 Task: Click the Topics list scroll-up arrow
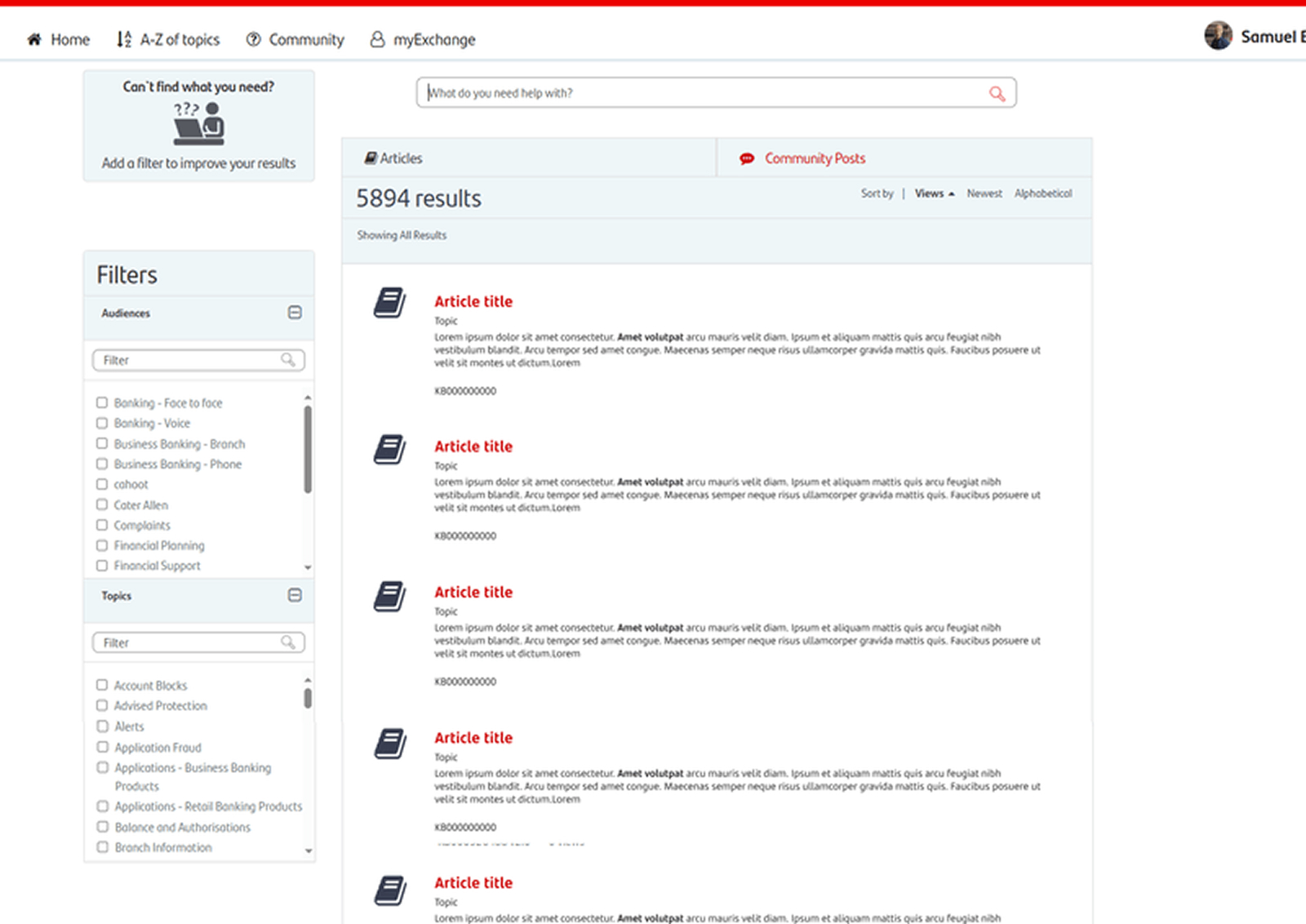[308, 681]
